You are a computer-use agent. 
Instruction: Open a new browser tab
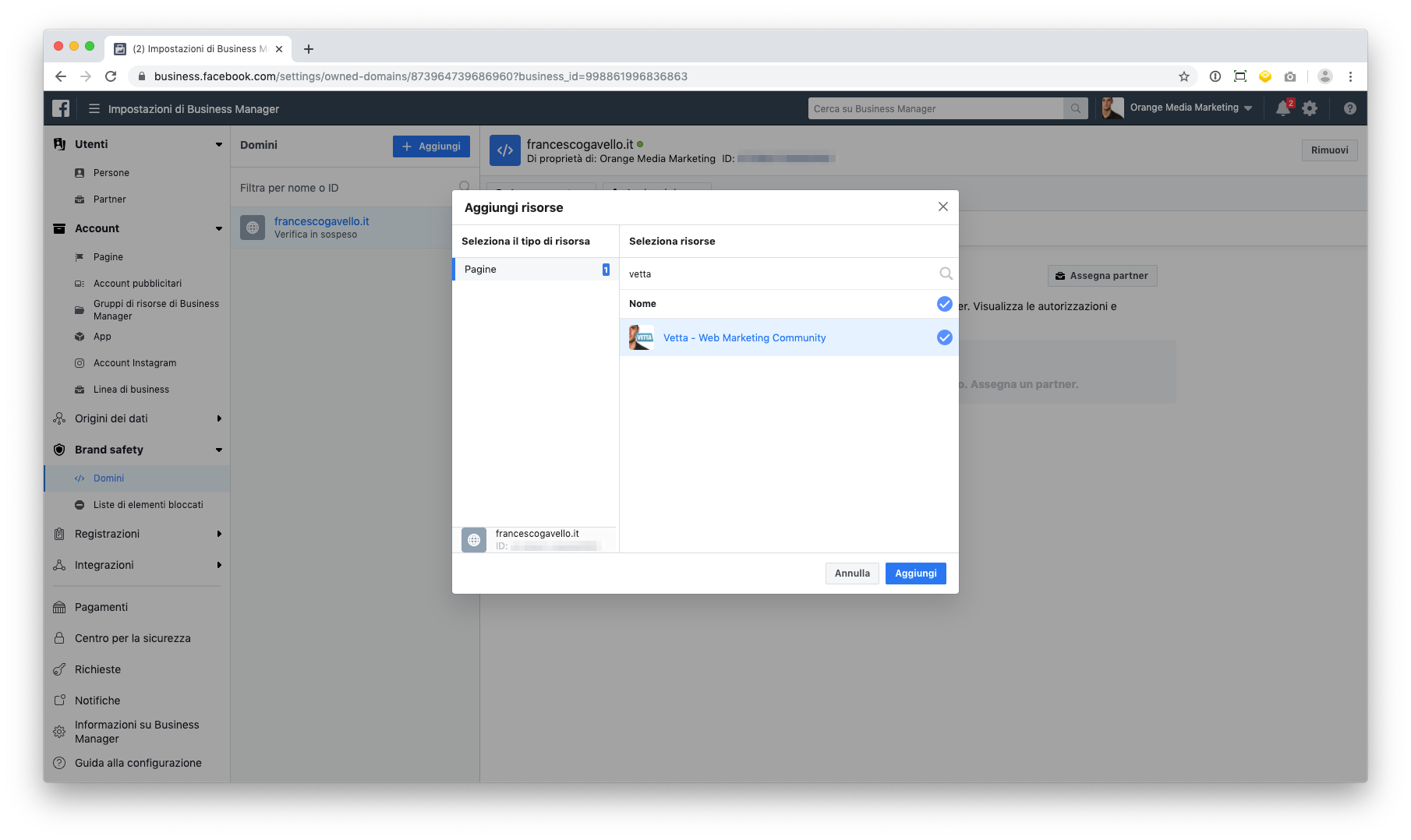309,49
